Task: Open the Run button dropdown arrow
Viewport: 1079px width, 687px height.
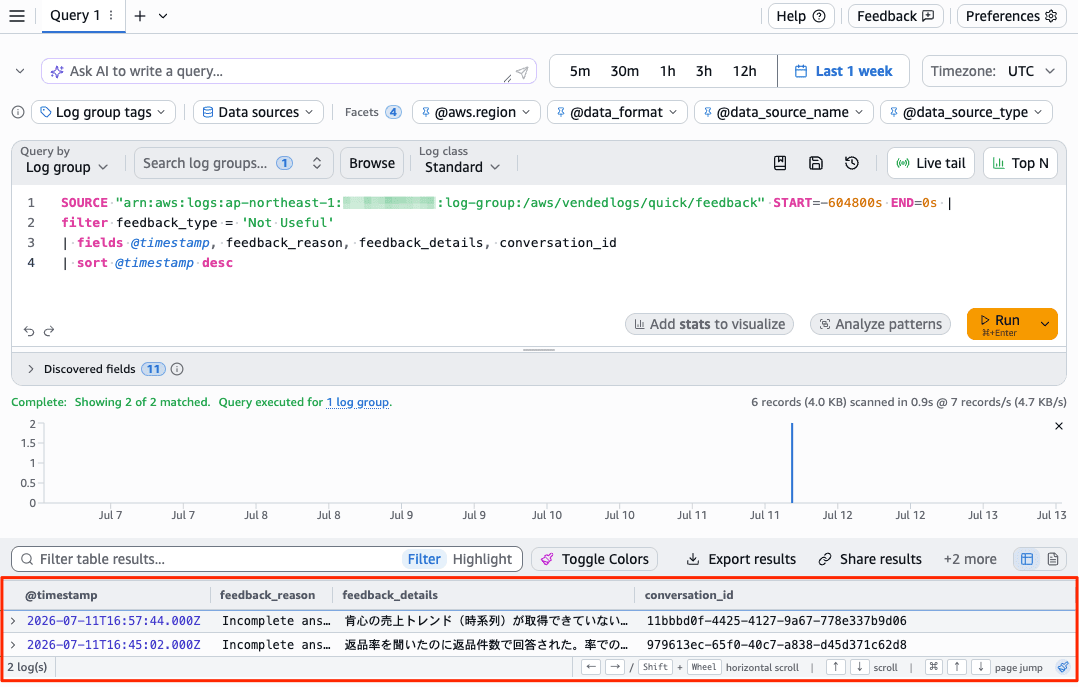Action: pyautogui.click(x=1045, y=324)
